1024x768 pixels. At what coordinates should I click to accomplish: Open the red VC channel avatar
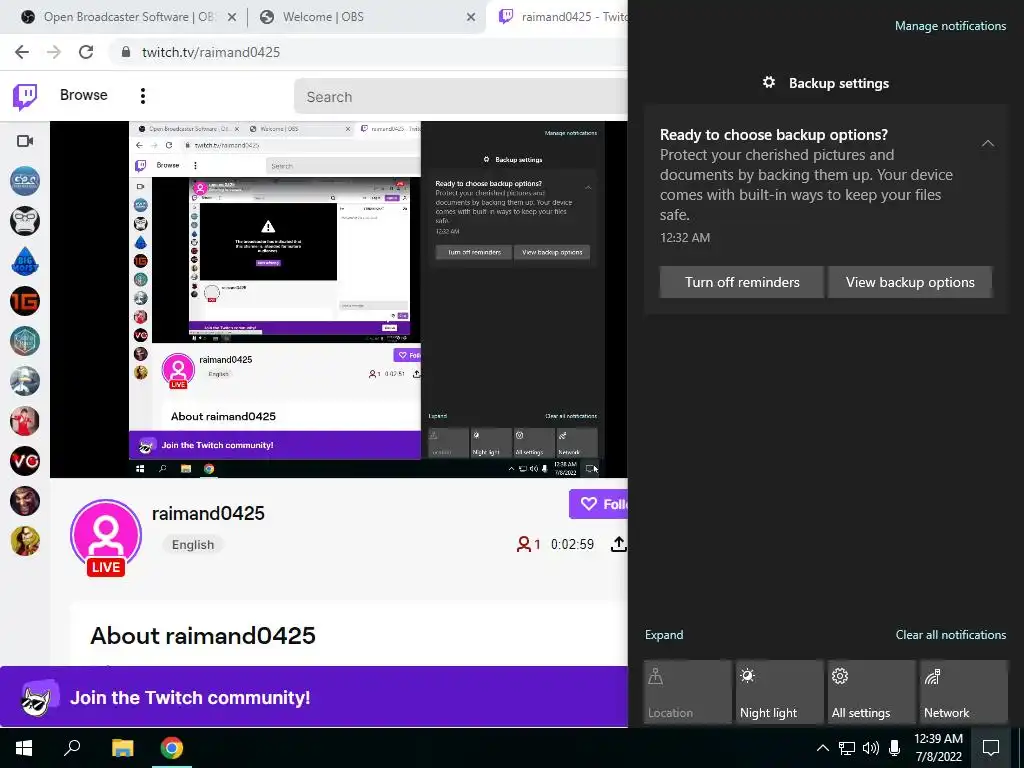[x=25, y=461]
